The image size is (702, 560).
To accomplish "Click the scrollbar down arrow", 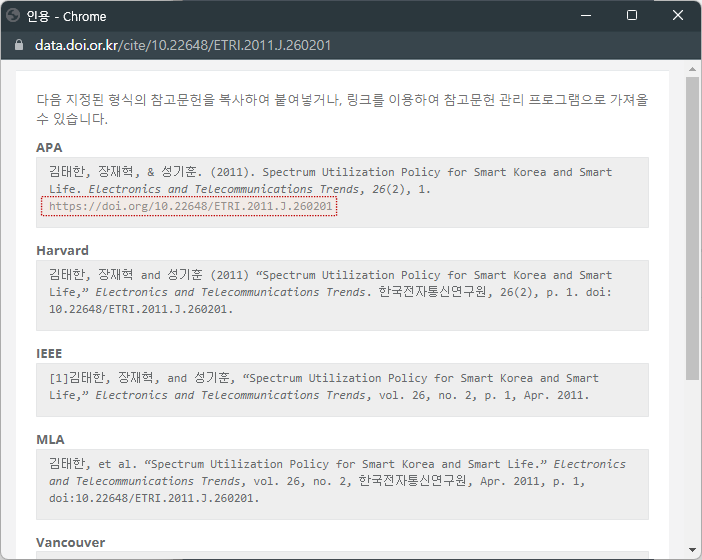I will tap(692, 550).
